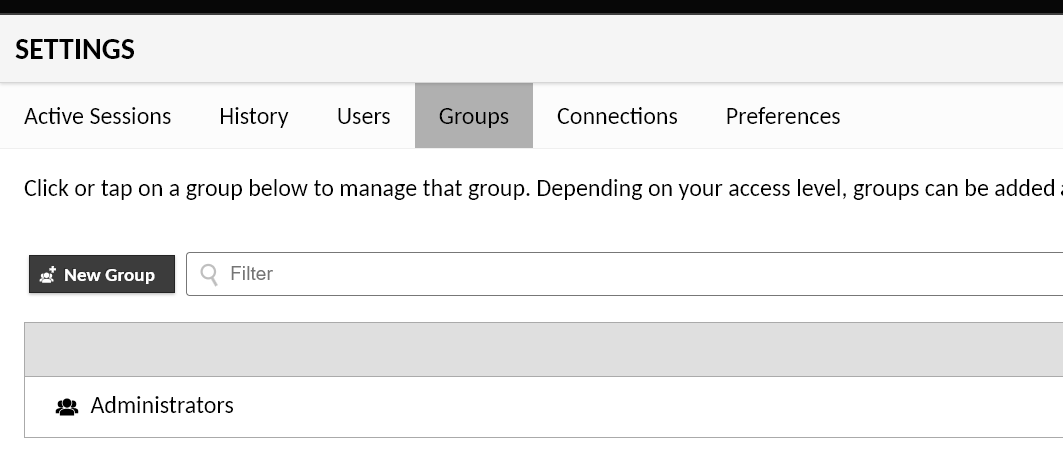Click the group management description text
The image size is (1063, 465).
pyautogui.click(x=543, y=188)
